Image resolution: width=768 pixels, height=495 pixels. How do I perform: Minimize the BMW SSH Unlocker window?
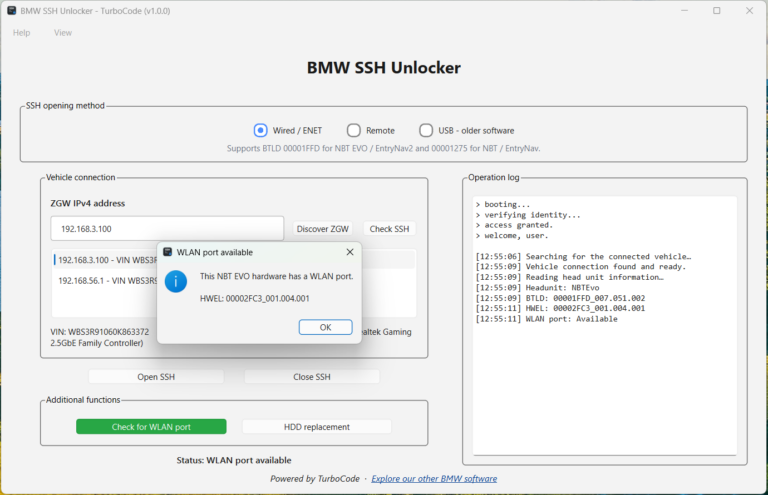click(684, 10)
